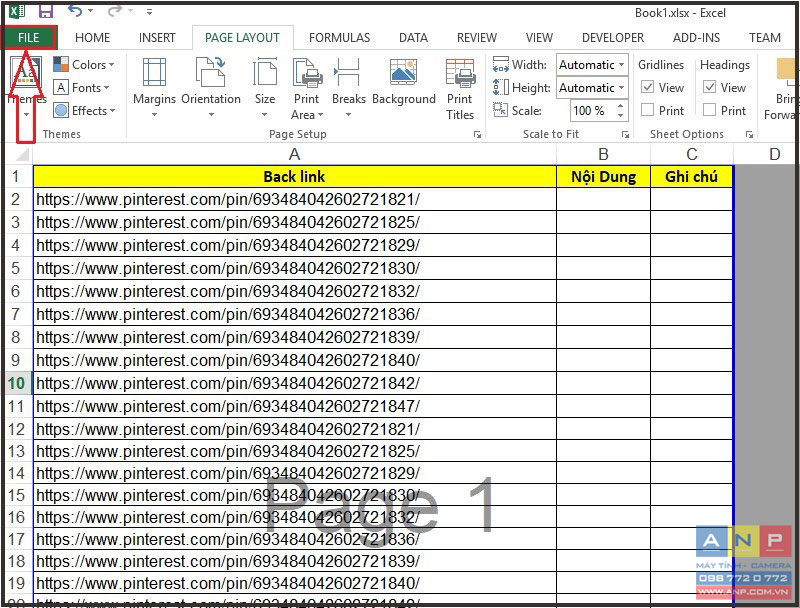Switch to the HOME tab
Image resolution: width=800 pixels, height=608 pixels.
pos(92,38)
